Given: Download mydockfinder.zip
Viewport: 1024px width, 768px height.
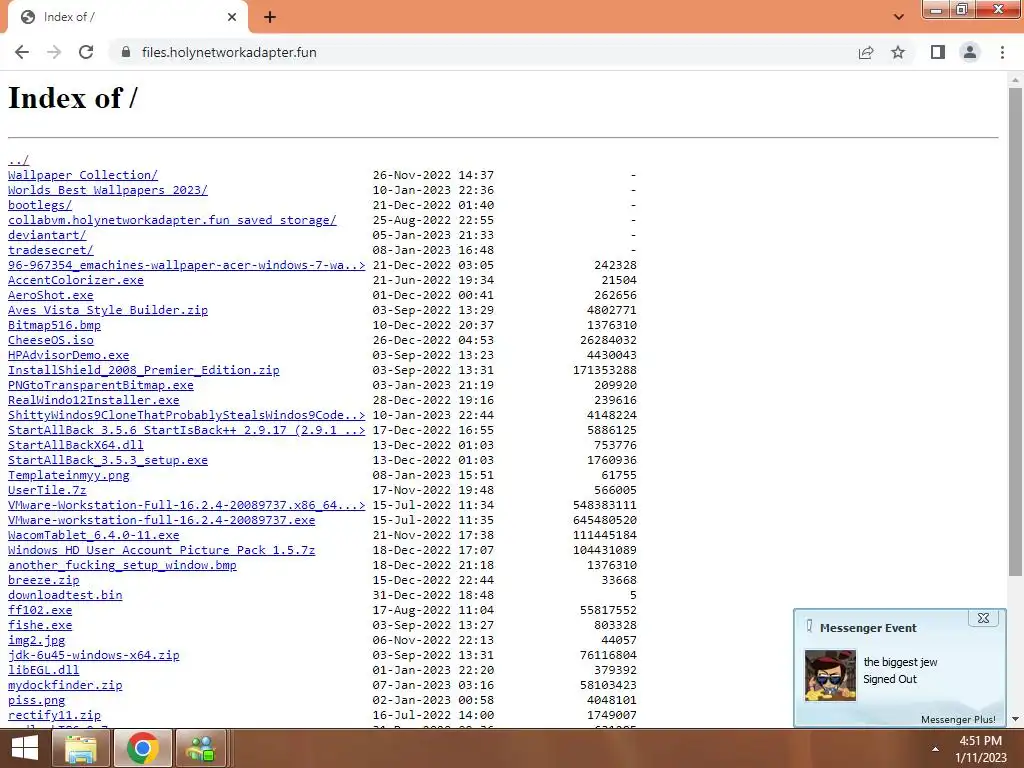Looking at the screenshot, I should [65, 686].
